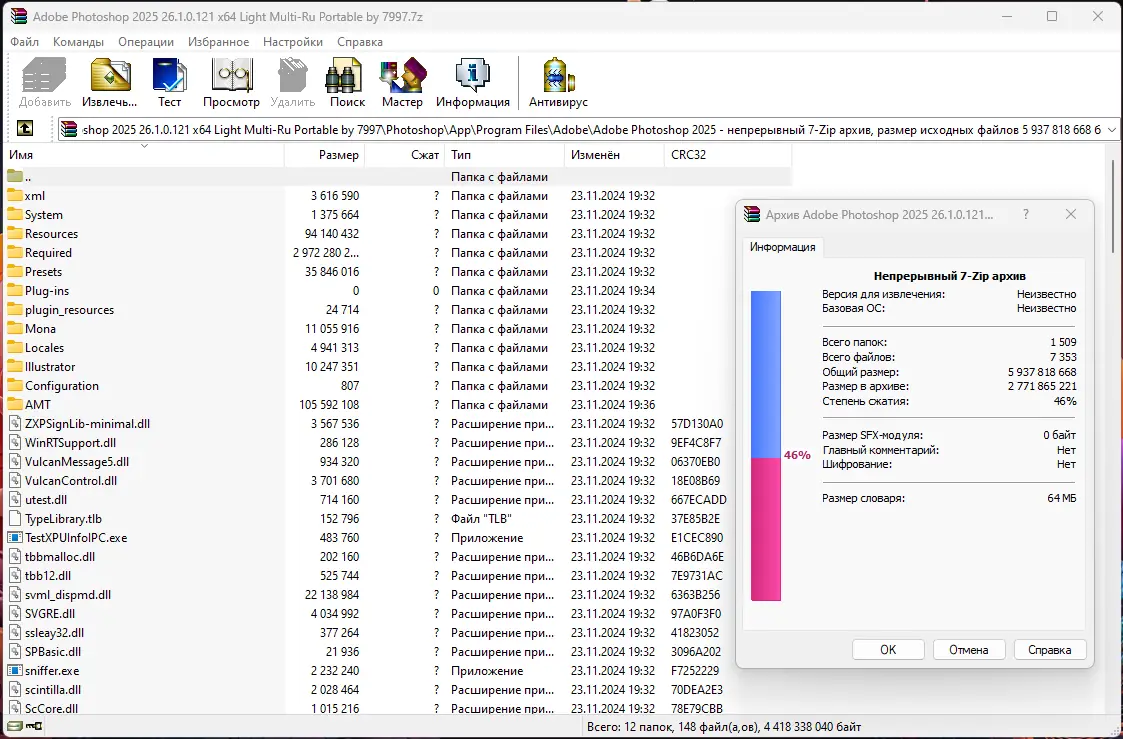Click the compression ratio bar in dialog

pyautogui.click(x=766, y=445)
